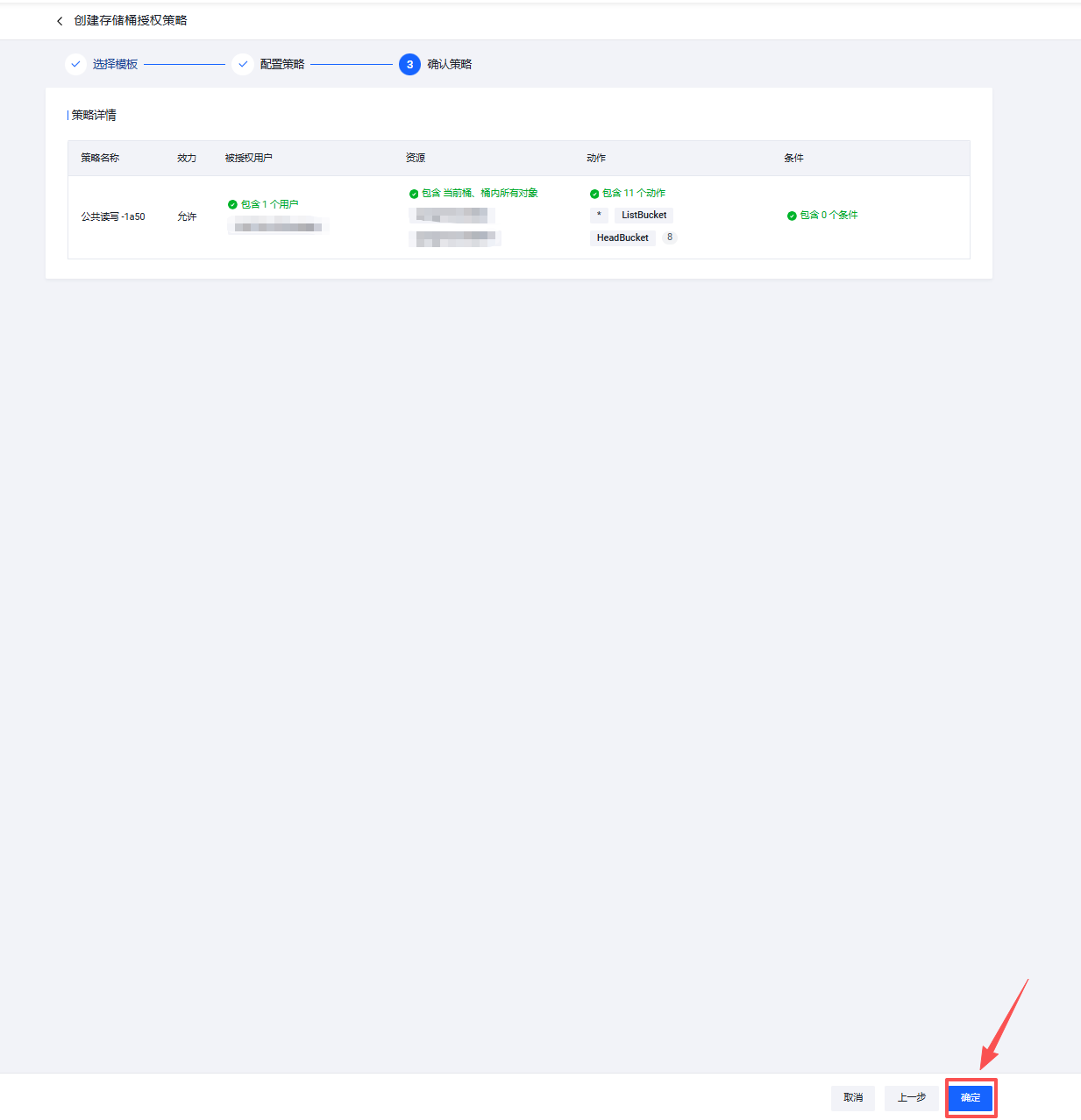Image resolution: width=1081 pixels, height=1120 pixels.
Task: Click the policy name 公共读写 -1a50
Action: coord(113,216)
